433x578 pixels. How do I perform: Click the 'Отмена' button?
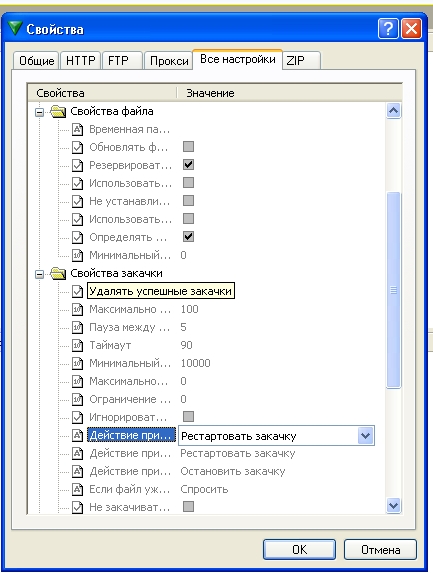(380, 550)
